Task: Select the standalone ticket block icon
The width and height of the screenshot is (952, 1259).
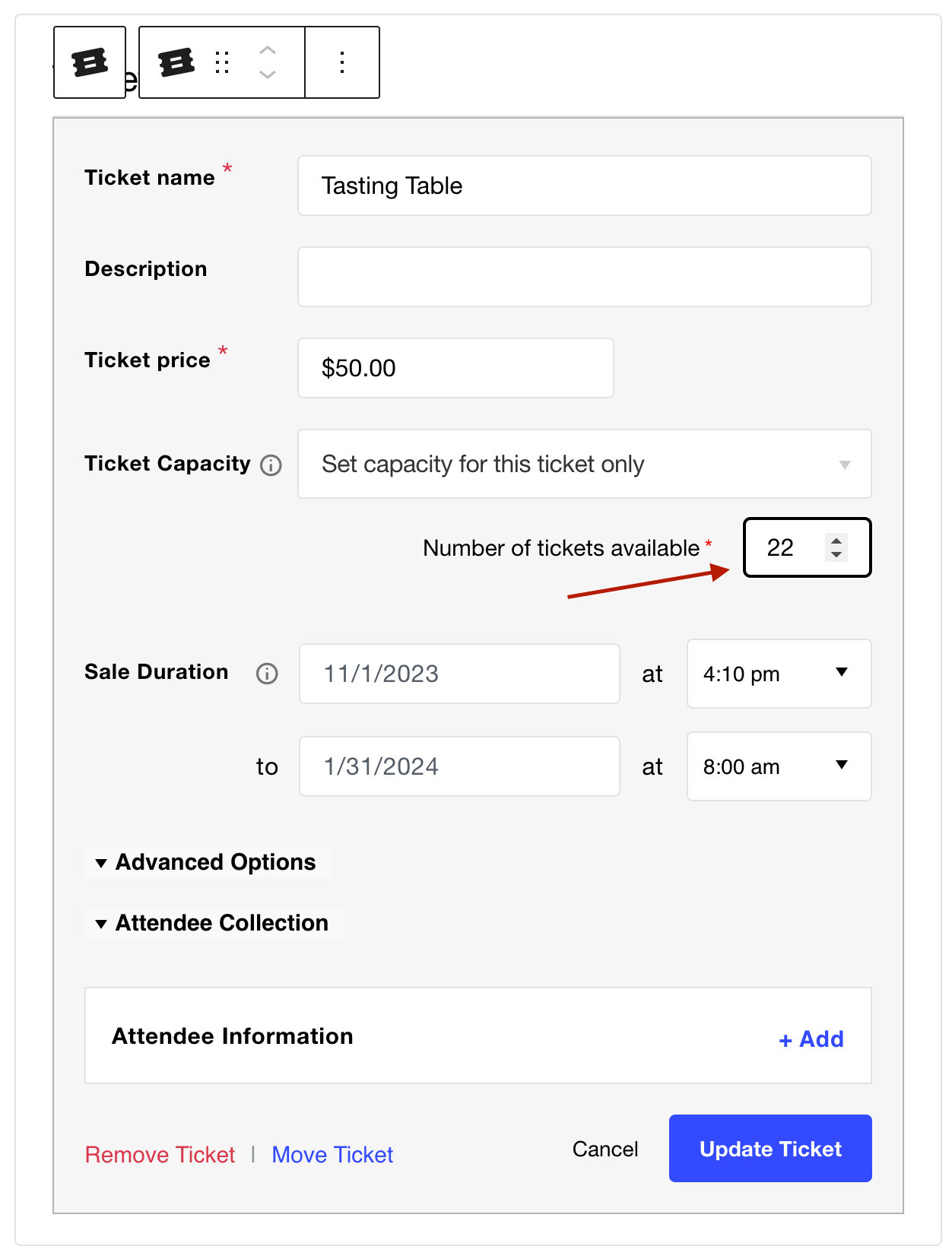Action: [89, 62]
